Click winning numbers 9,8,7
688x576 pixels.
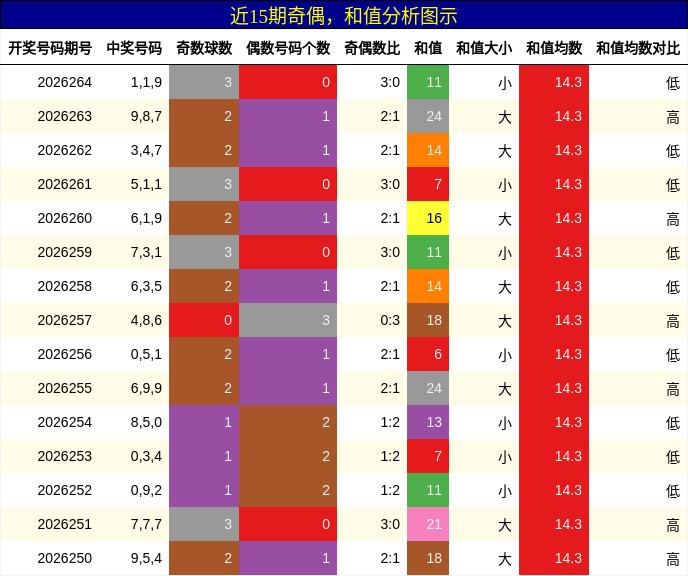146,116
